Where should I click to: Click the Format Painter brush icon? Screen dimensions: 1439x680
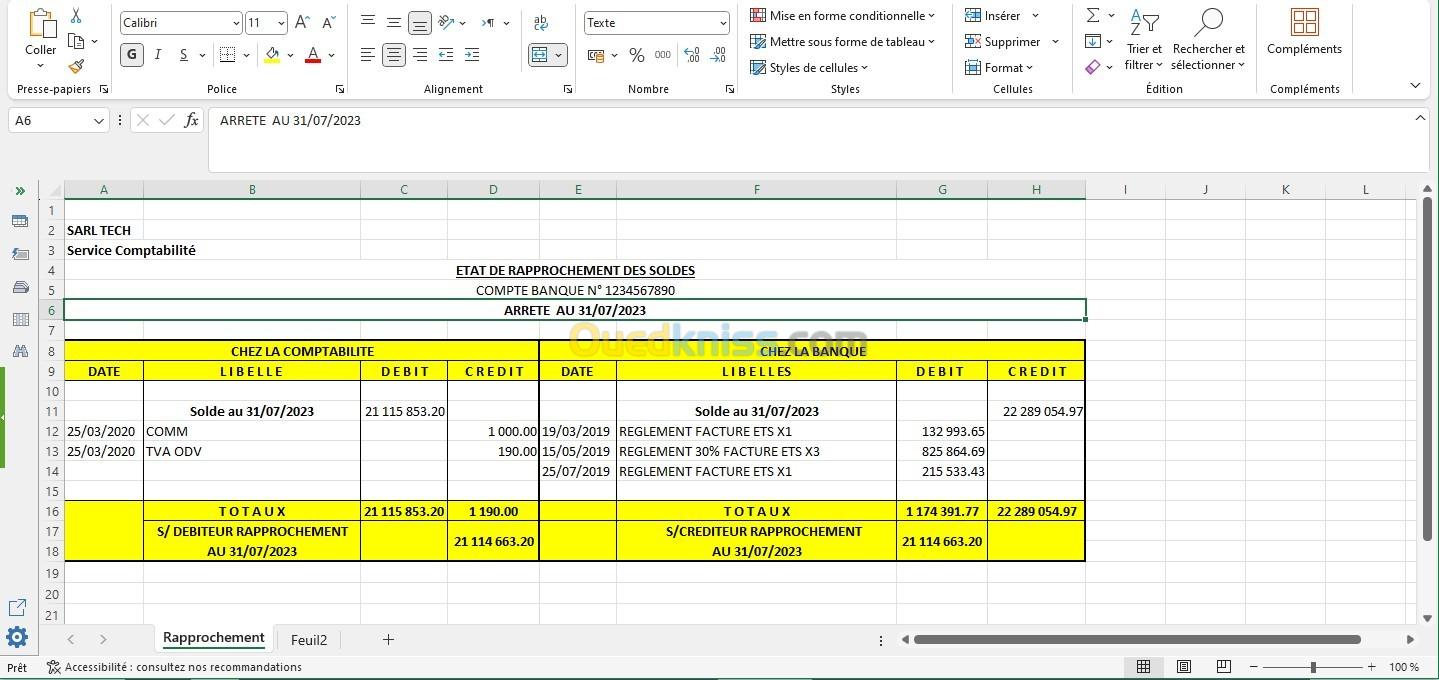pyautogui.click(x=76, y=67)
